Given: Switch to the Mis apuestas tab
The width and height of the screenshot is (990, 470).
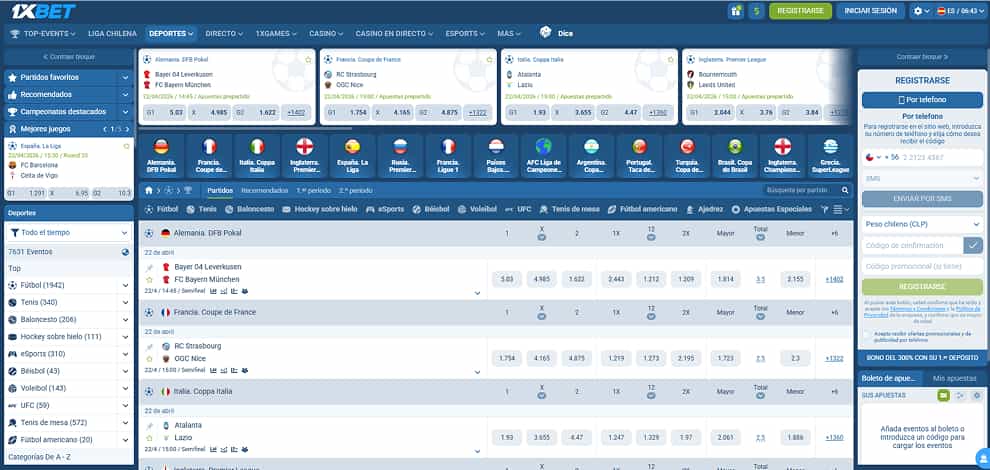Looking at the screenshot, I should pyautogui.click(x=953, y=378).
